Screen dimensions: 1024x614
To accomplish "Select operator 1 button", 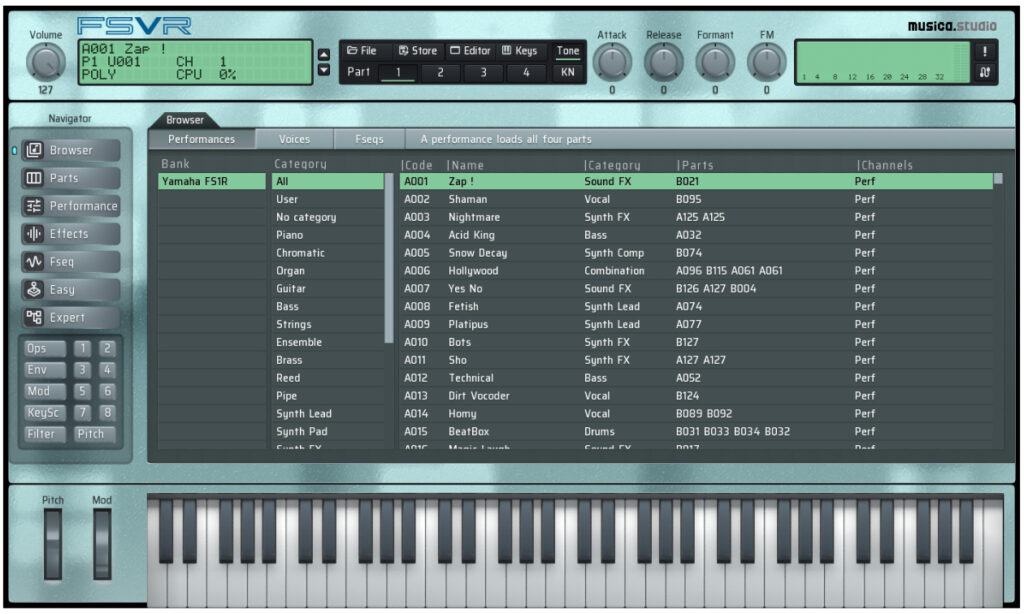I will [x=82, y=349].
